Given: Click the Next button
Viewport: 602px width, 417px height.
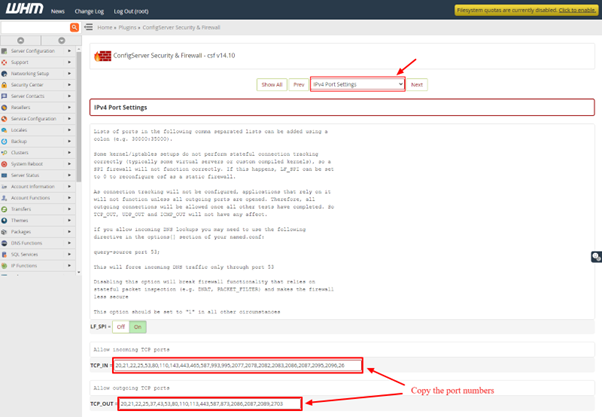Looking at the screenshot, I should coord(417,85).
